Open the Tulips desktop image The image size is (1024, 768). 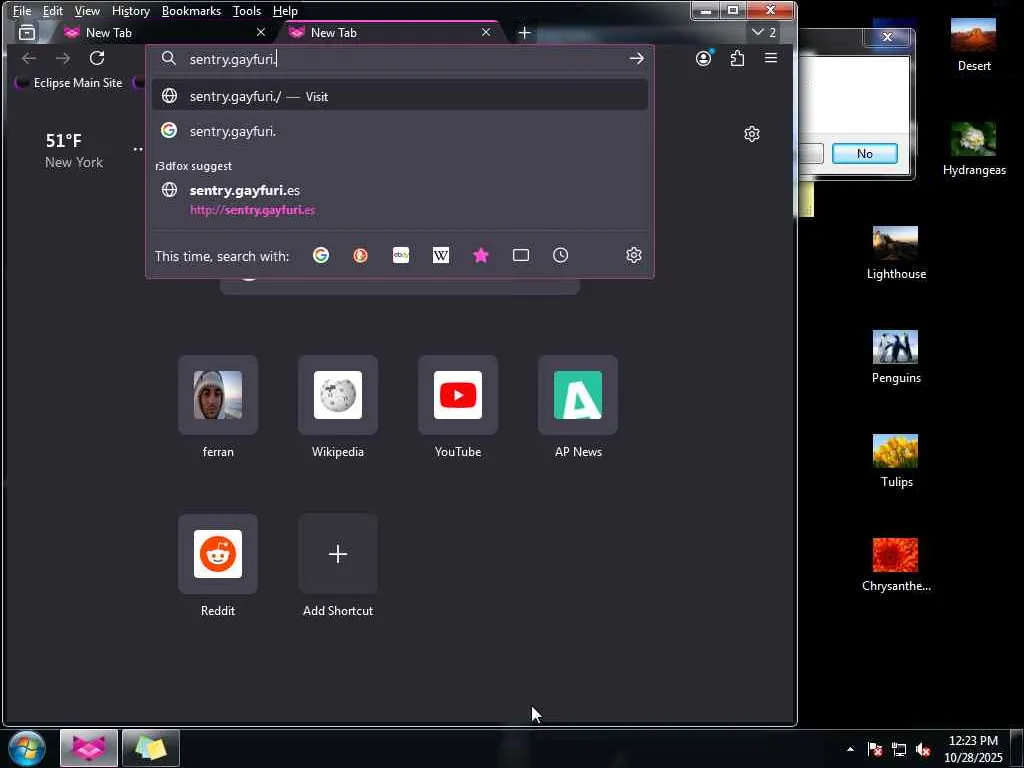pos(896,460)
